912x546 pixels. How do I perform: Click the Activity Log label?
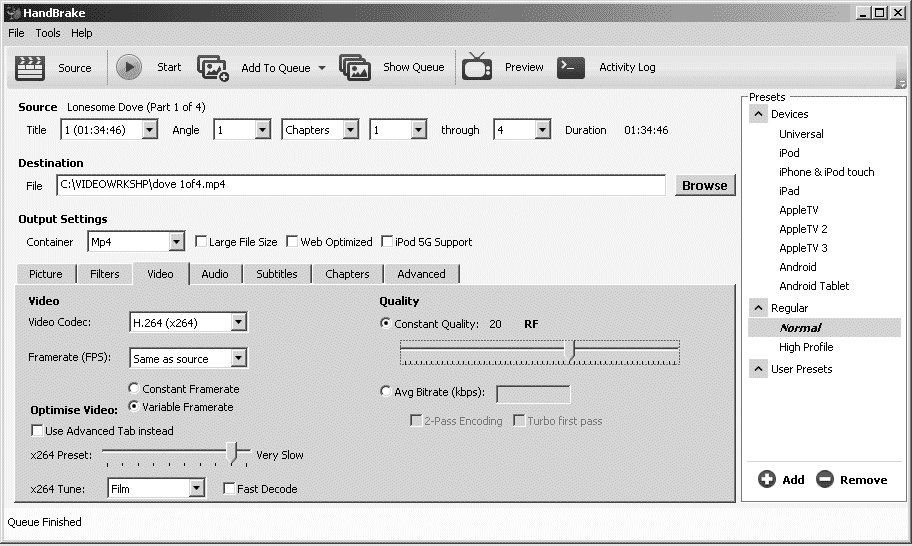(x=627, y=67)
